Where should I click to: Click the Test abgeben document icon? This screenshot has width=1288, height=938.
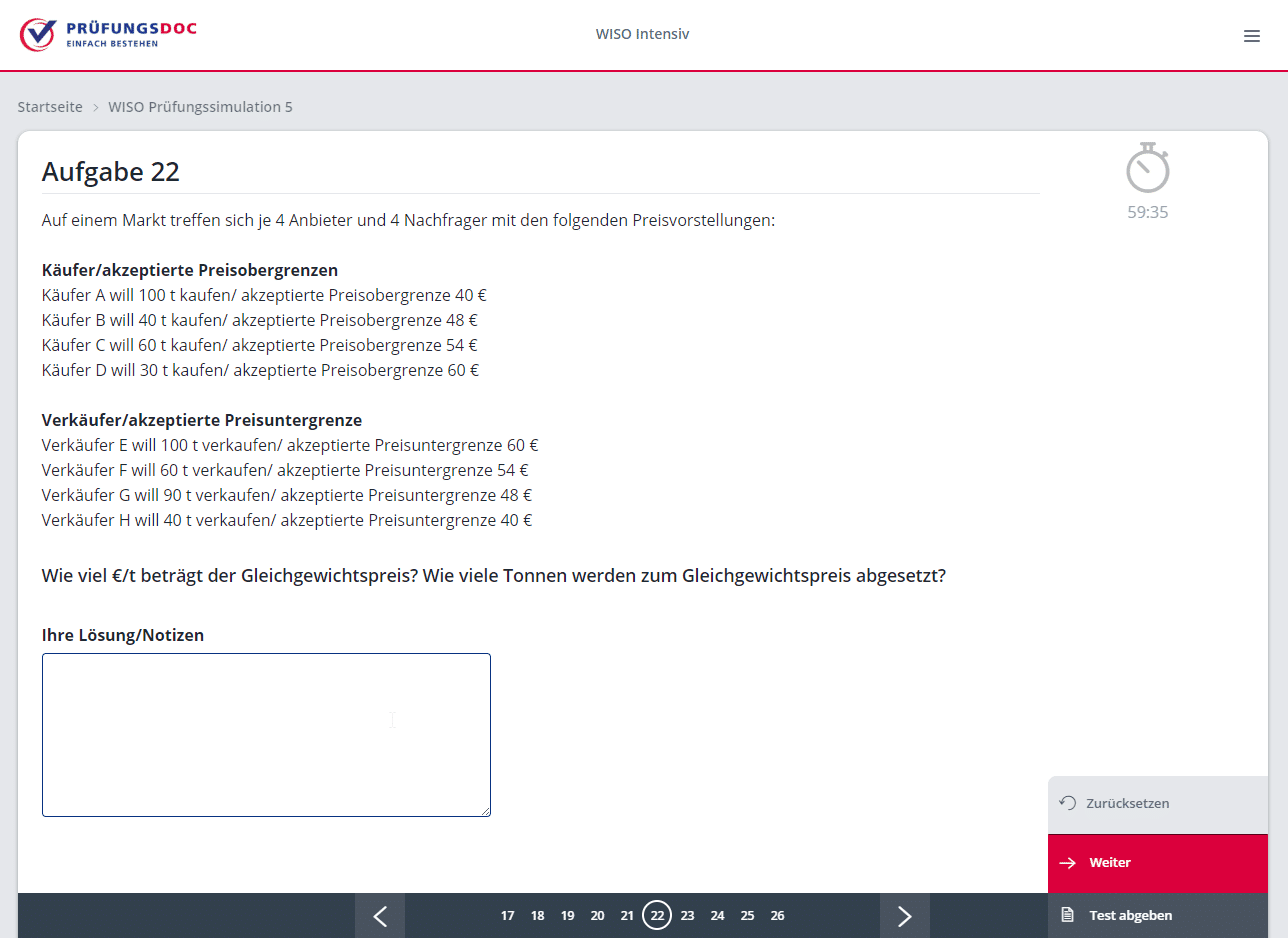tap(1068, 915)
